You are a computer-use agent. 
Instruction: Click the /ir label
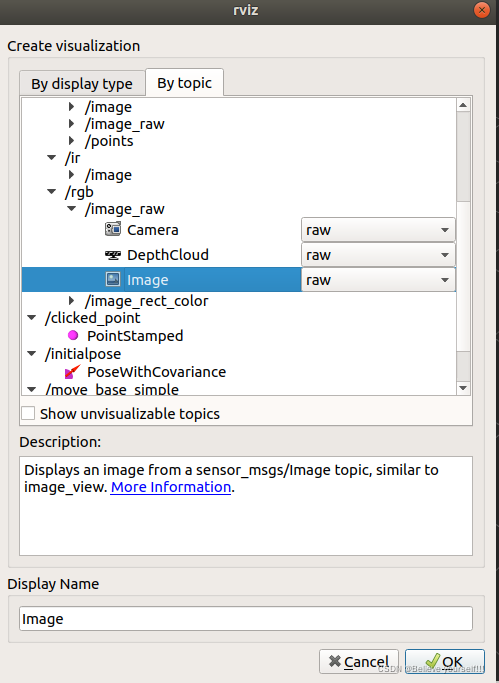[72, 158]
